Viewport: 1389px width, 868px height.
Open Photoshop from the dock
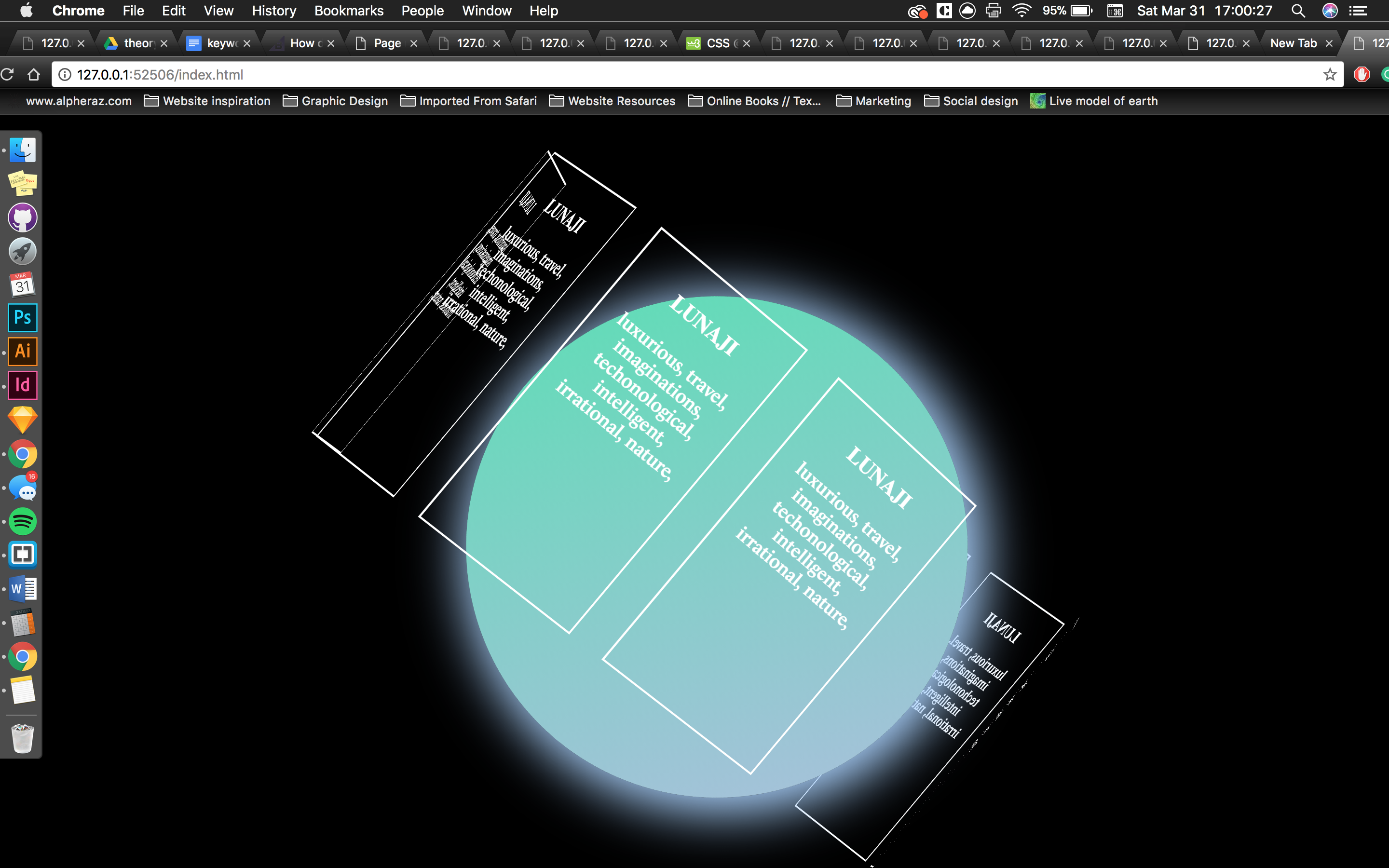point(22,317)
